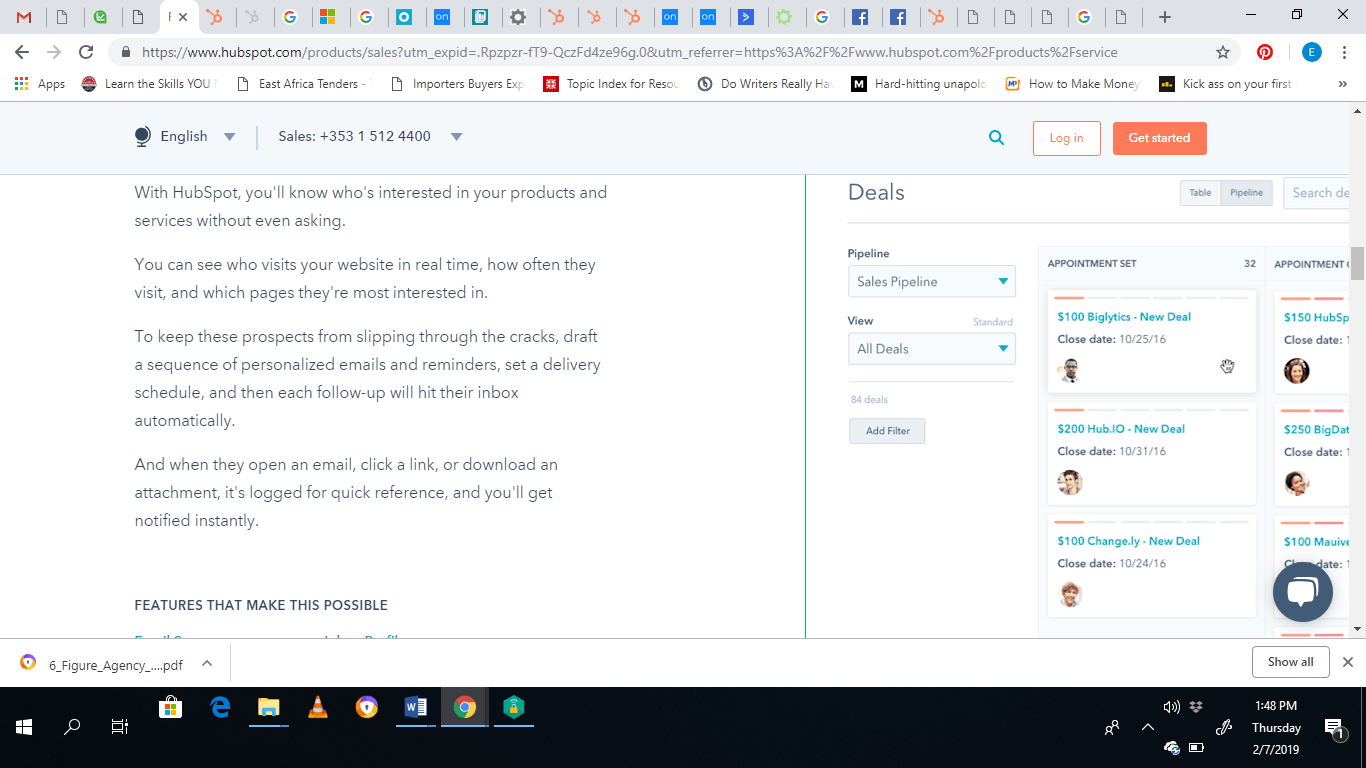Click the Hub.IO deal owner avatar
1366x768 pixels.
point(1070,482)
